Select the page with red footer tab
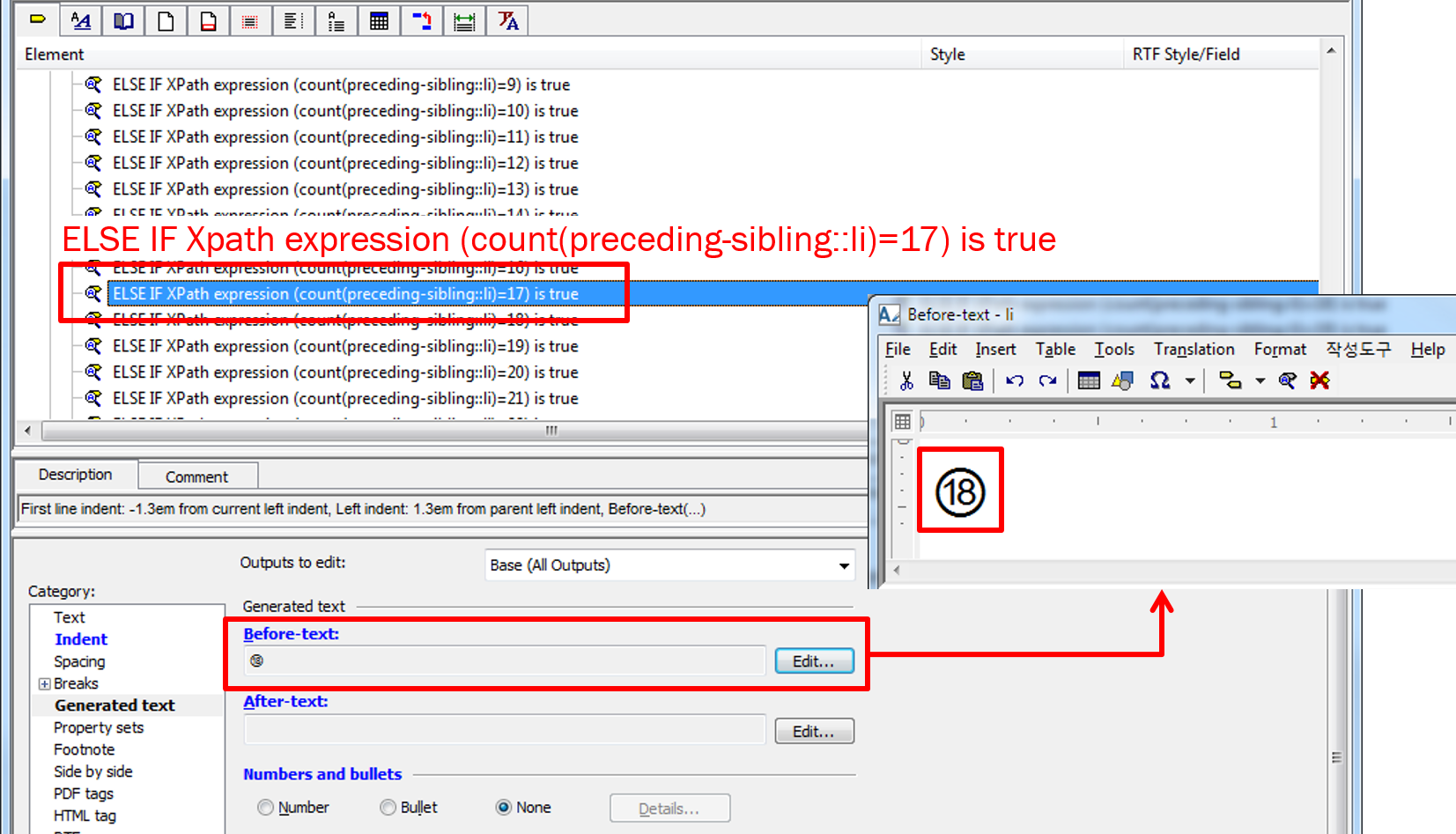 pyautogui.click(x=208, y=20)
